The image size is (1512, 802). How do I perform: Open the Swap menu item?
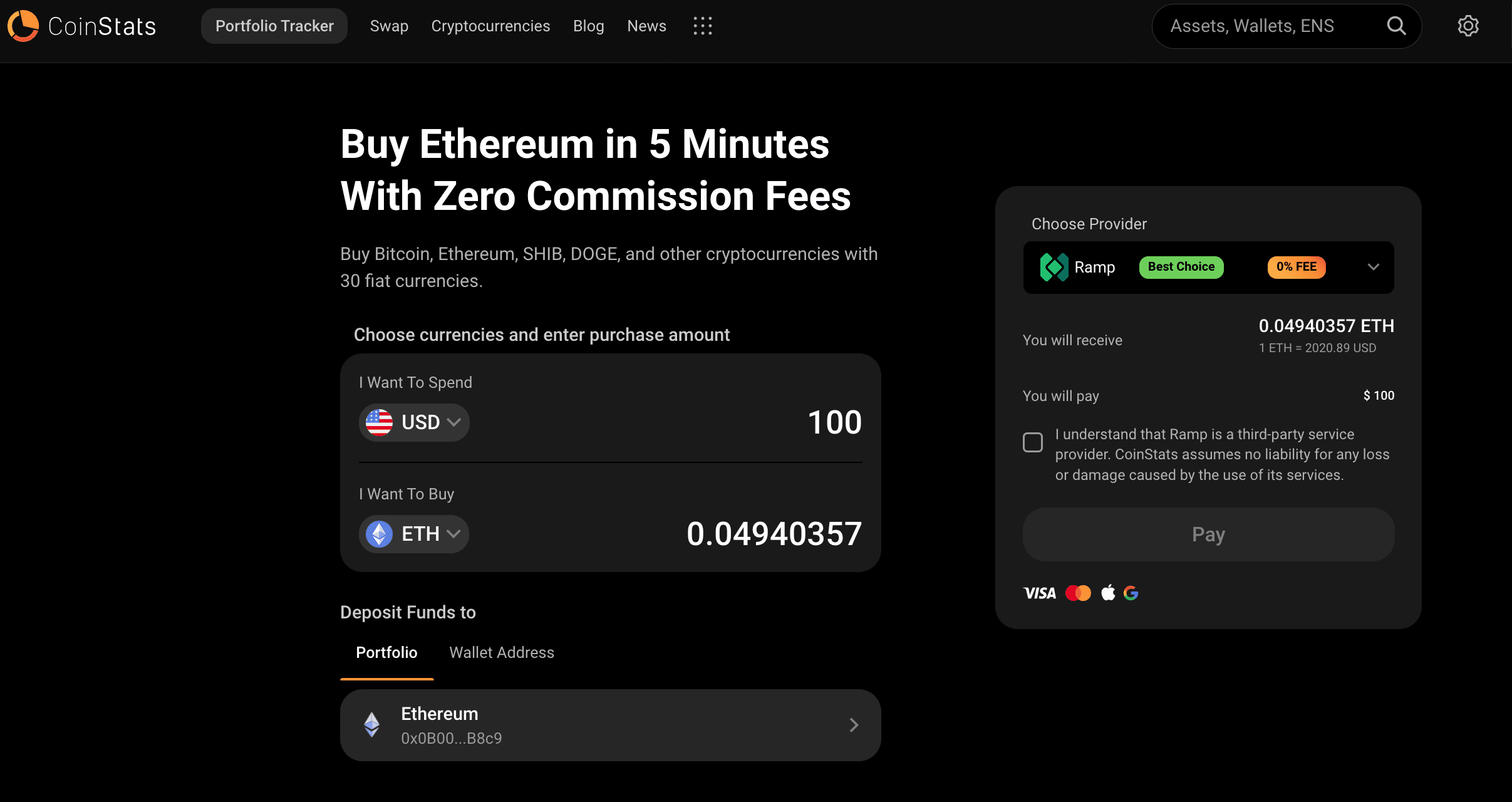(389, 26)
